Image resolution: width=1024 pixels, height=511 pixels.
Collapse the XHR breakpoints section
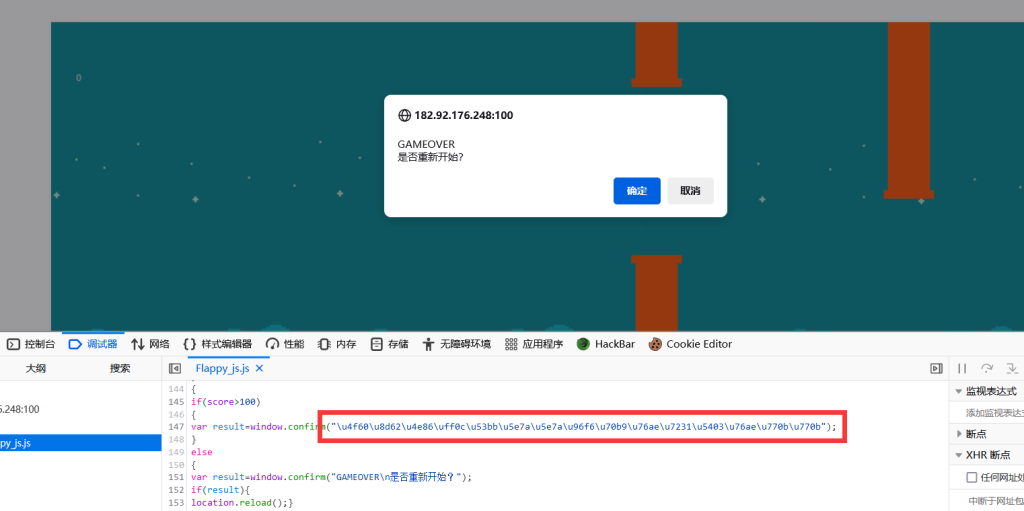click(960, 455)
